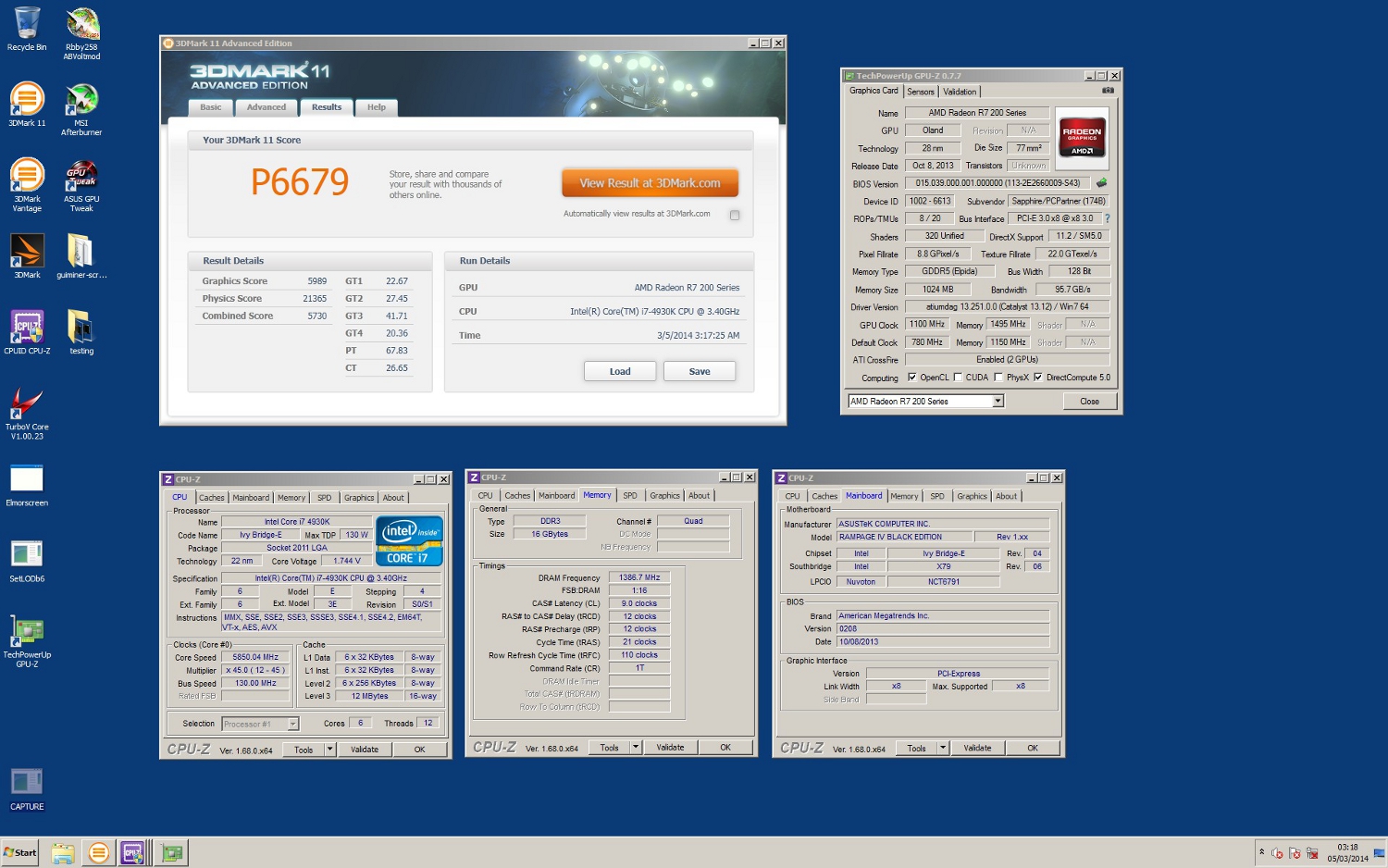Toggle the DirectCompute 5.0 checkbox in GPU-Z
The image size is (1388, 868).
[1038, 378]
